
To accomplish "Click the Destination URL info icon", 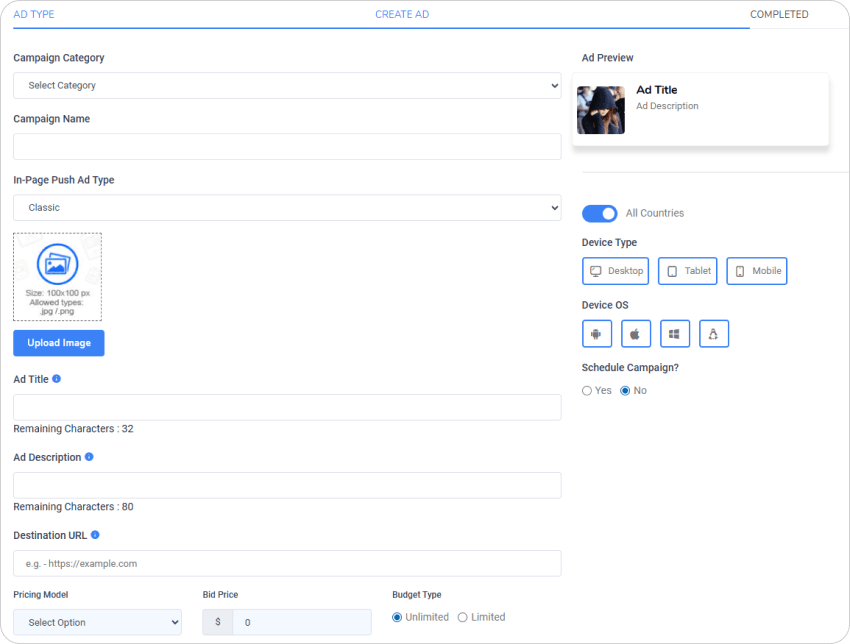I will tap(95, 535).
